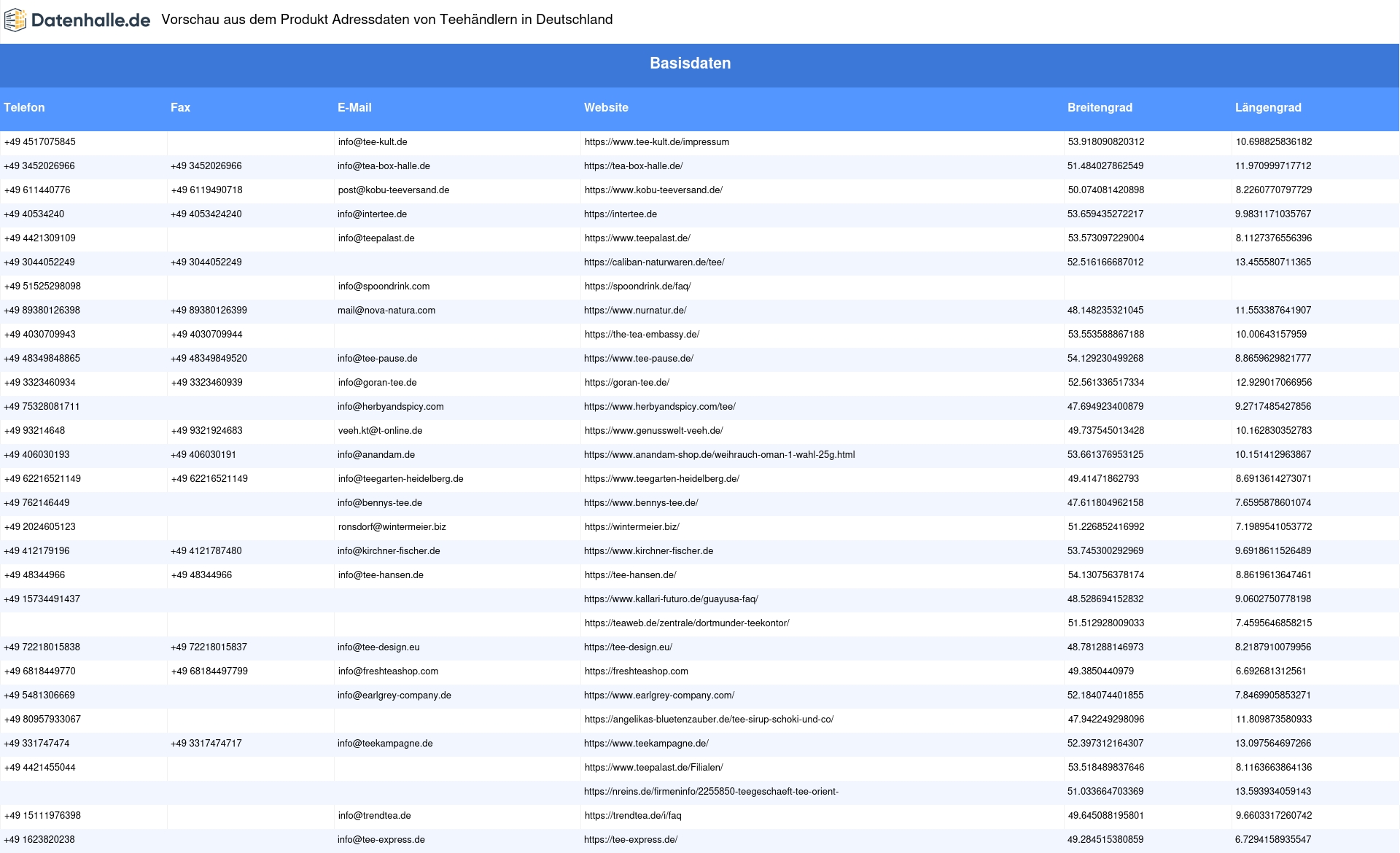This screenshot has width=1400, height=853.
Task: Select email mail@nova-natura.com
Action: point(386,311)
